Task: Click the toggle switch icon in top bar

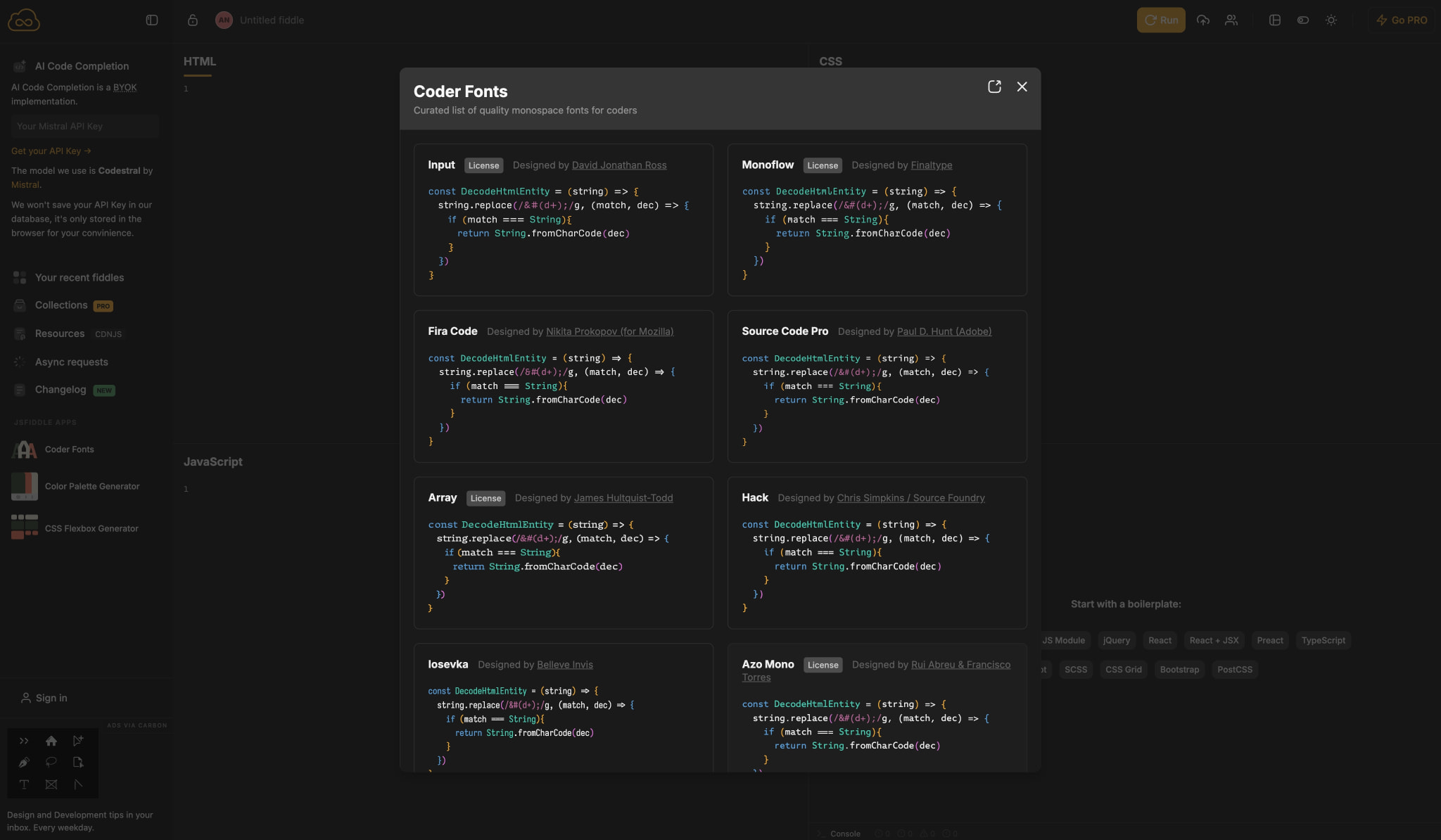Action: click(x=1303, y=20)
